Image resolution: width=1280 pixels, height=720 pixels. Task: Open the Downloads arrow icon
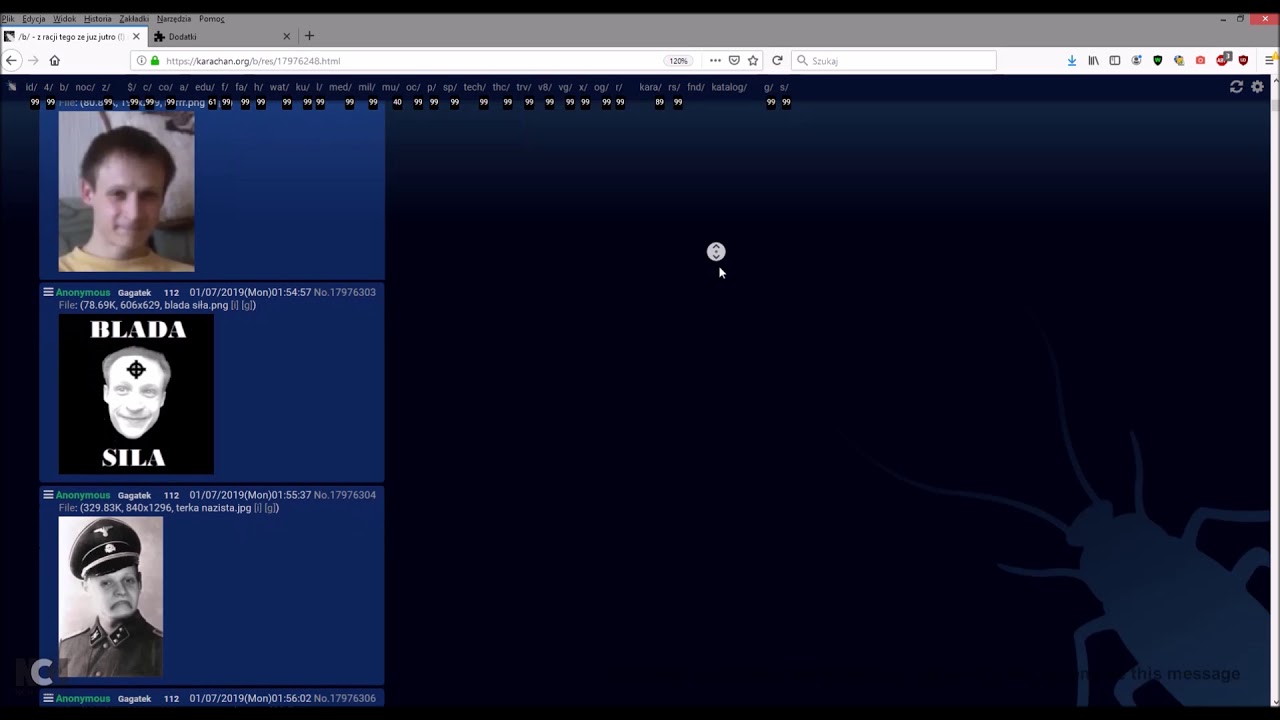coord(1072,61)
